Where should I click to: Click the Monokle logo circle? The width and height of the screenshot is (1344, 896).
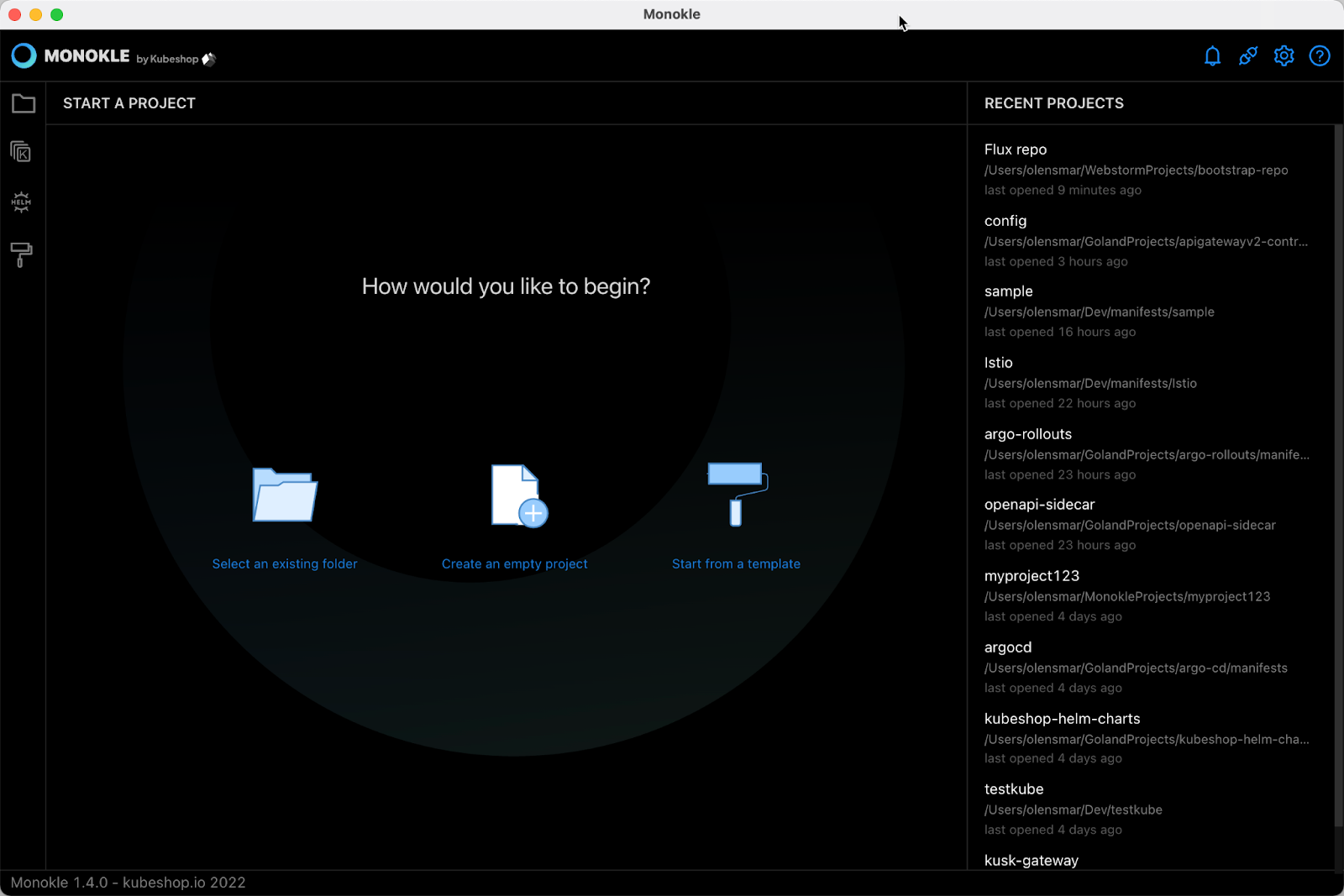[24, 55]
